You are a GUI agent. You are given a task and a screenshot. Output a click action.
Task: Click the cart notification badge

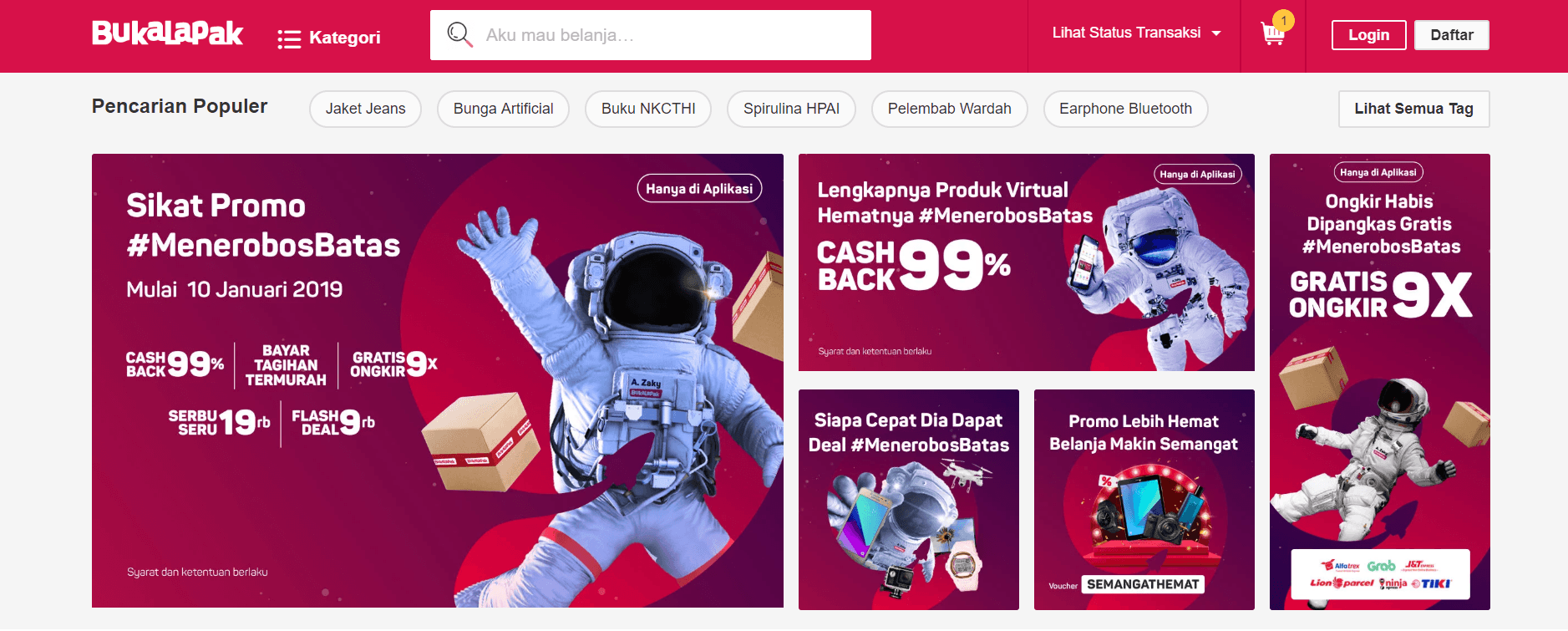[1284, 20]
